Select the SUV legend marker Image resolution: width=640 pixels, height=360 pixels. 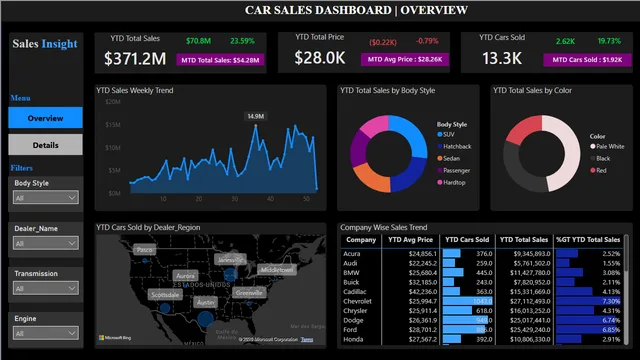(x=440, y=134)
